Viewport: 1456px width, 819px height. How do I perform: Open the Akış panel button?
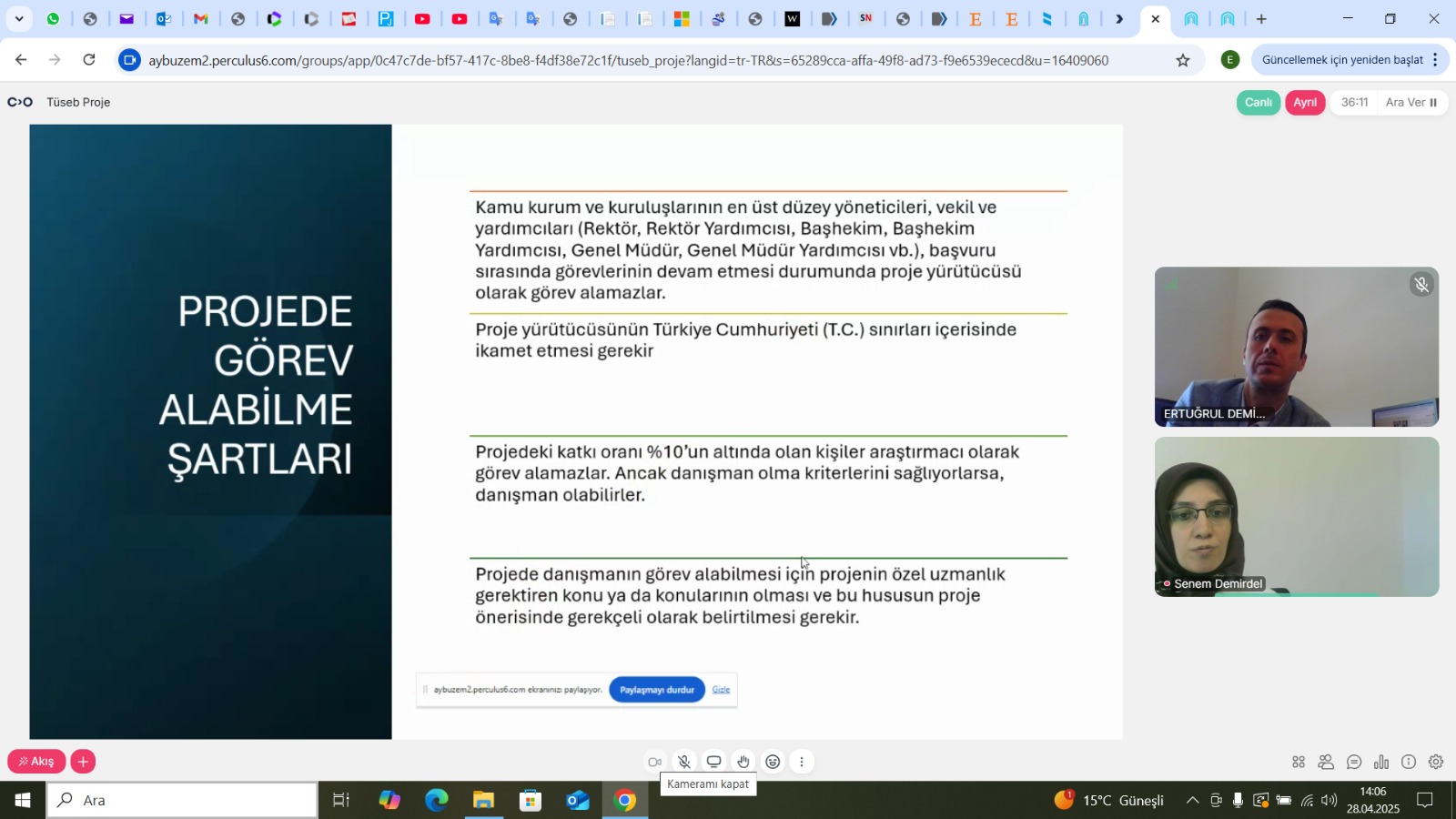[x=36, y=762]
